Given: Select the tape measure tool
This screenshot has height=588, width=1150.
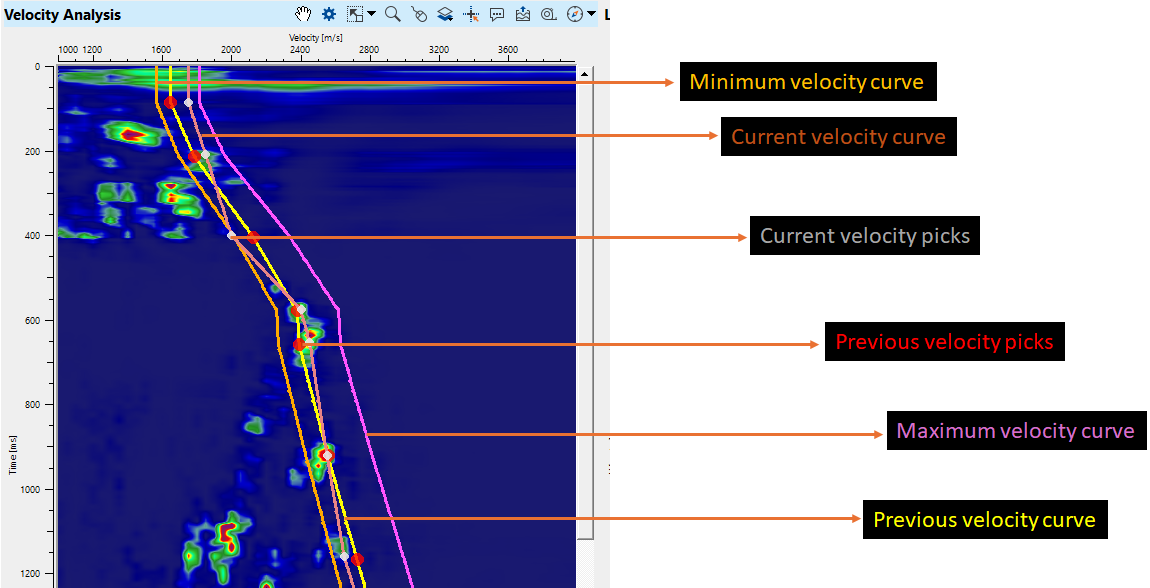Looking at the screenshot, I should click(x=548, y=14).
